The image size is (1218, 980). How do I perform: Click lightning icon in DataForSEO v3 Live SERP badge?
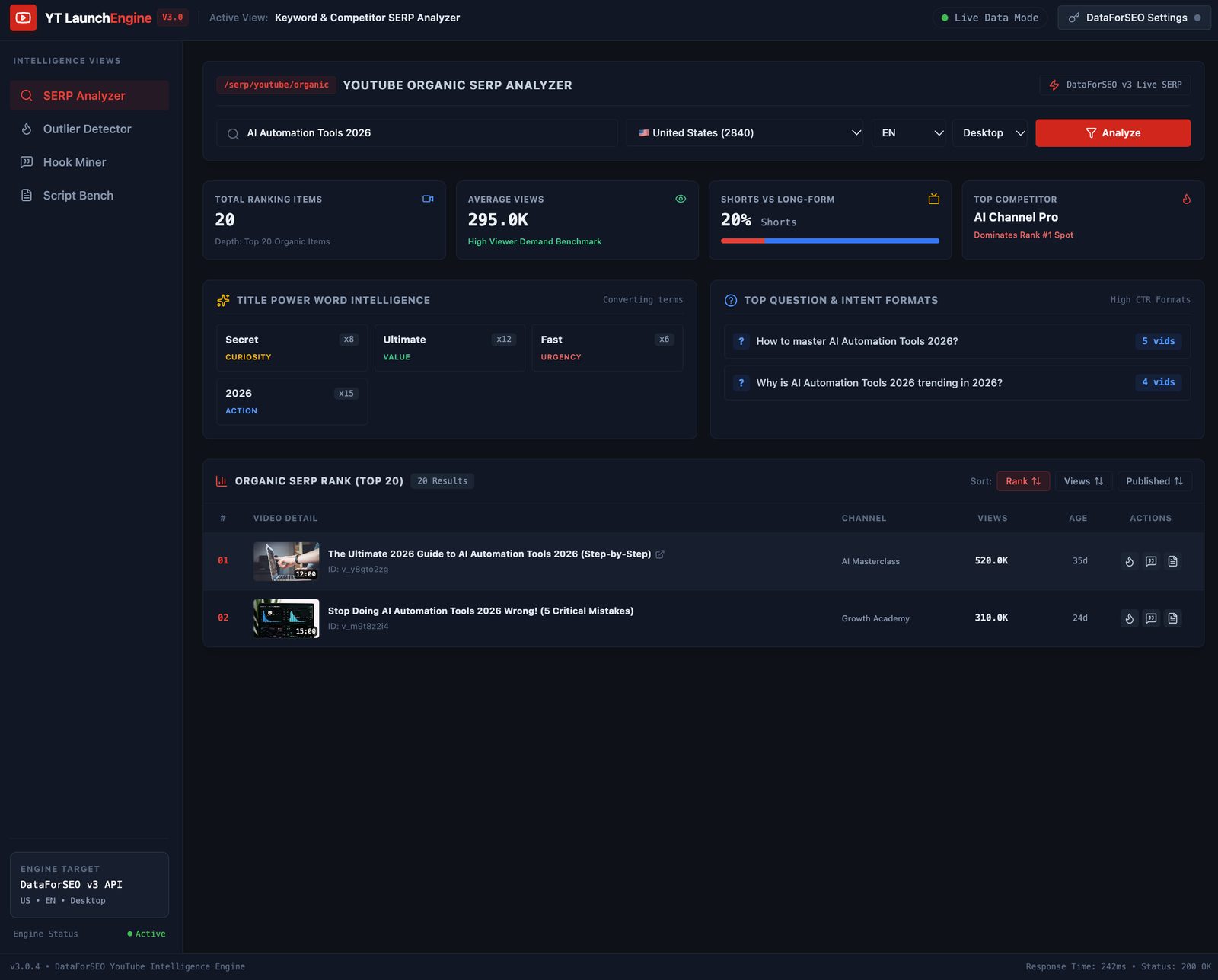pos(1054,85)
